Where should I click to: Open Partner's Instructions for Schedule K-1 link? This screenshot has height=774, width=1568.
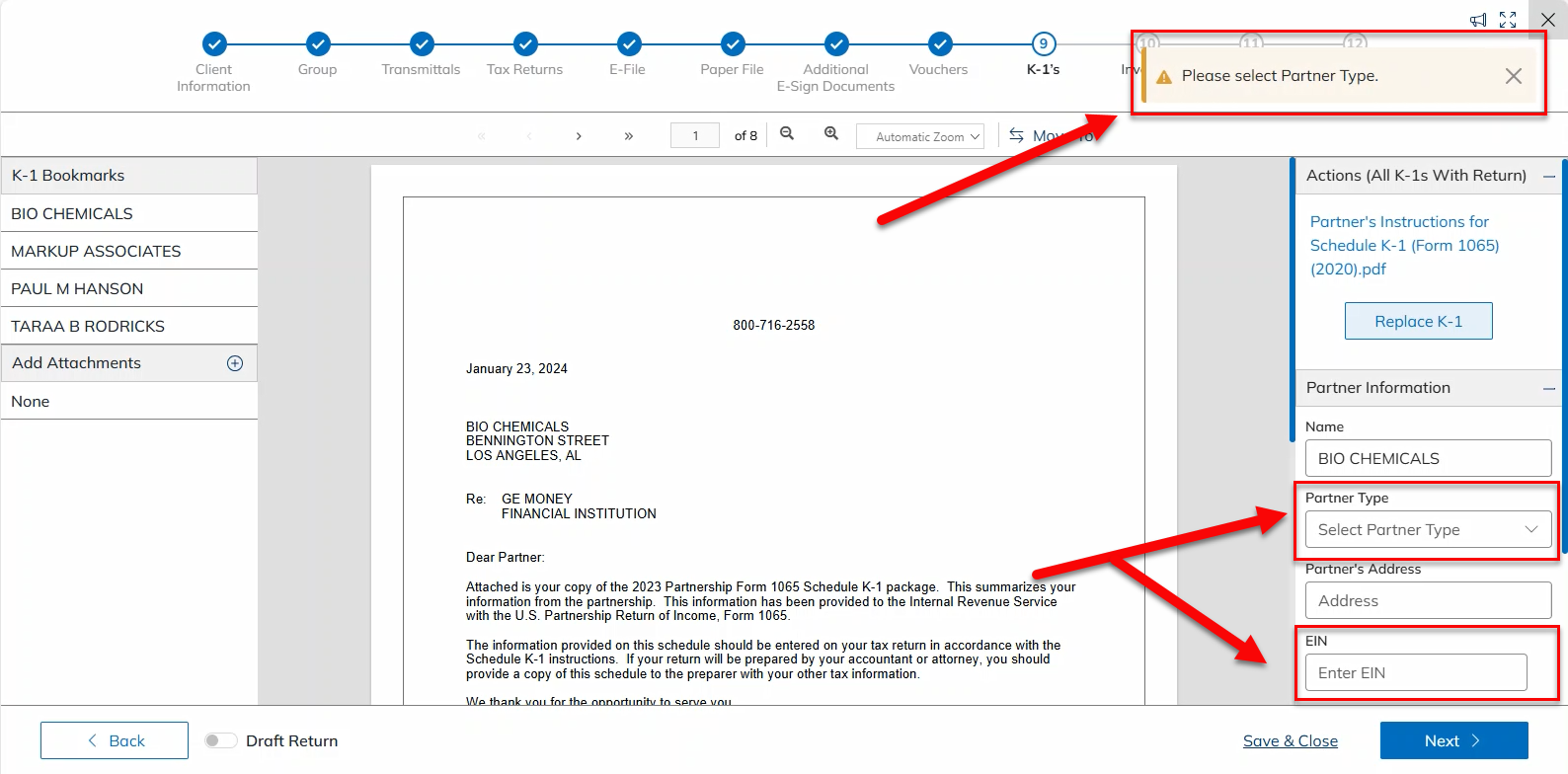pyautogui.click(x=1403, y=245)
